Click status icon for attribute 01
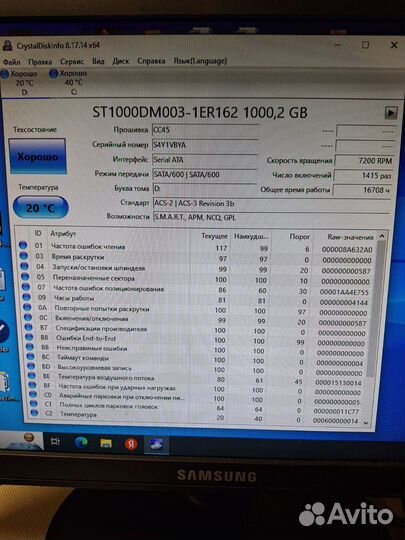The height and width of the screenshot is (540, 405). point(23,245)
